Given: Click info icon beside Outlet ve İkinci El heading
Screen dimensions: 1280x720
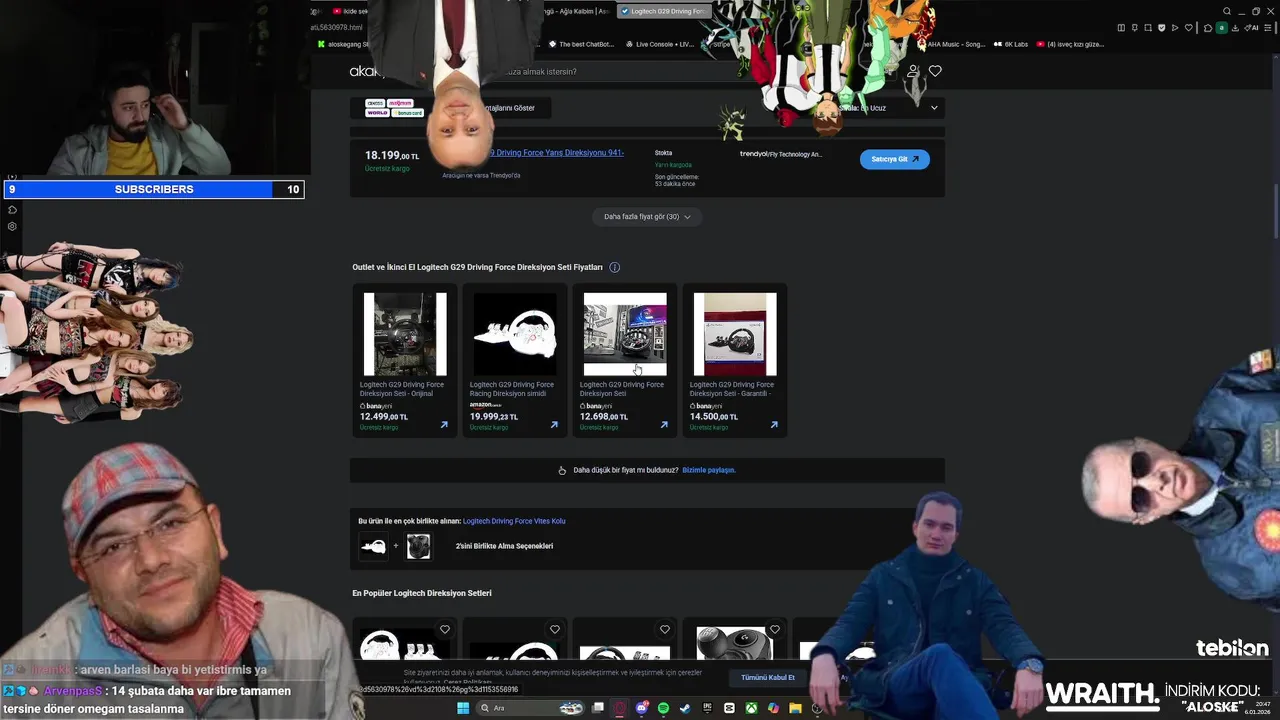Looking at the screenshot, I should (614, 267).
